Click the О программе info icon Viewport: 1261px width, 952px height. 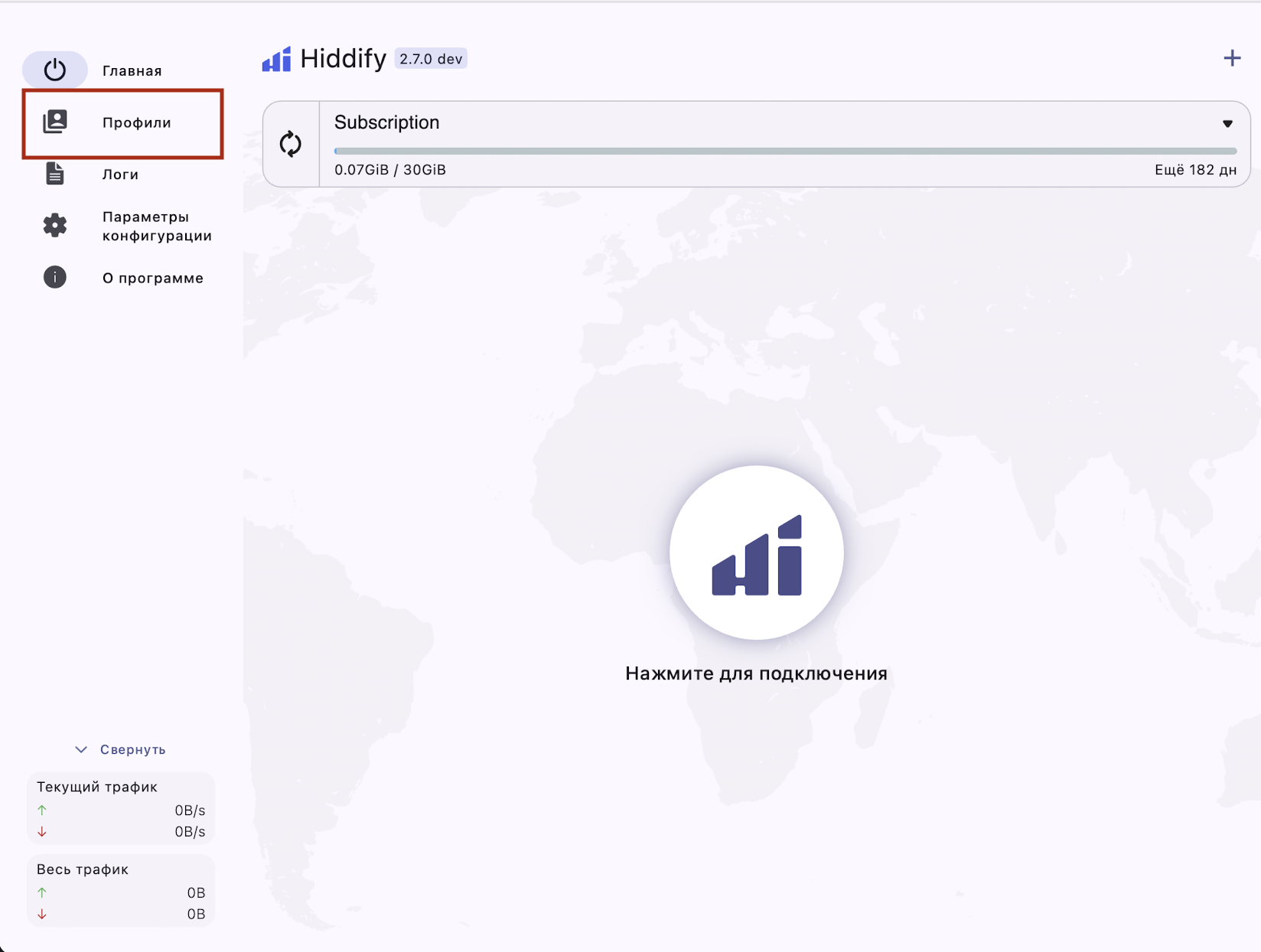tap(54, 277)
